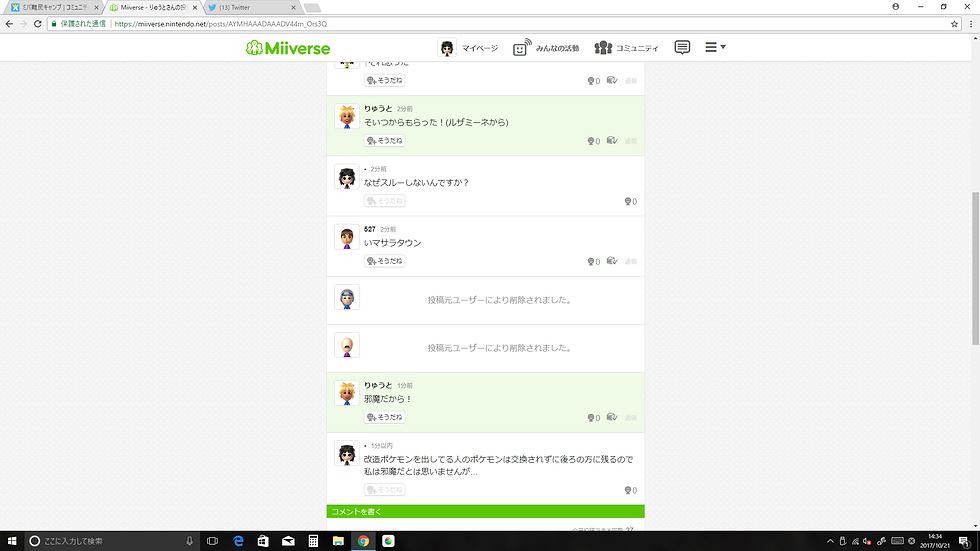980x551 pixels.
Task: Click the spoiler icon on the partly hidden top comment
Action: (612, 81)
